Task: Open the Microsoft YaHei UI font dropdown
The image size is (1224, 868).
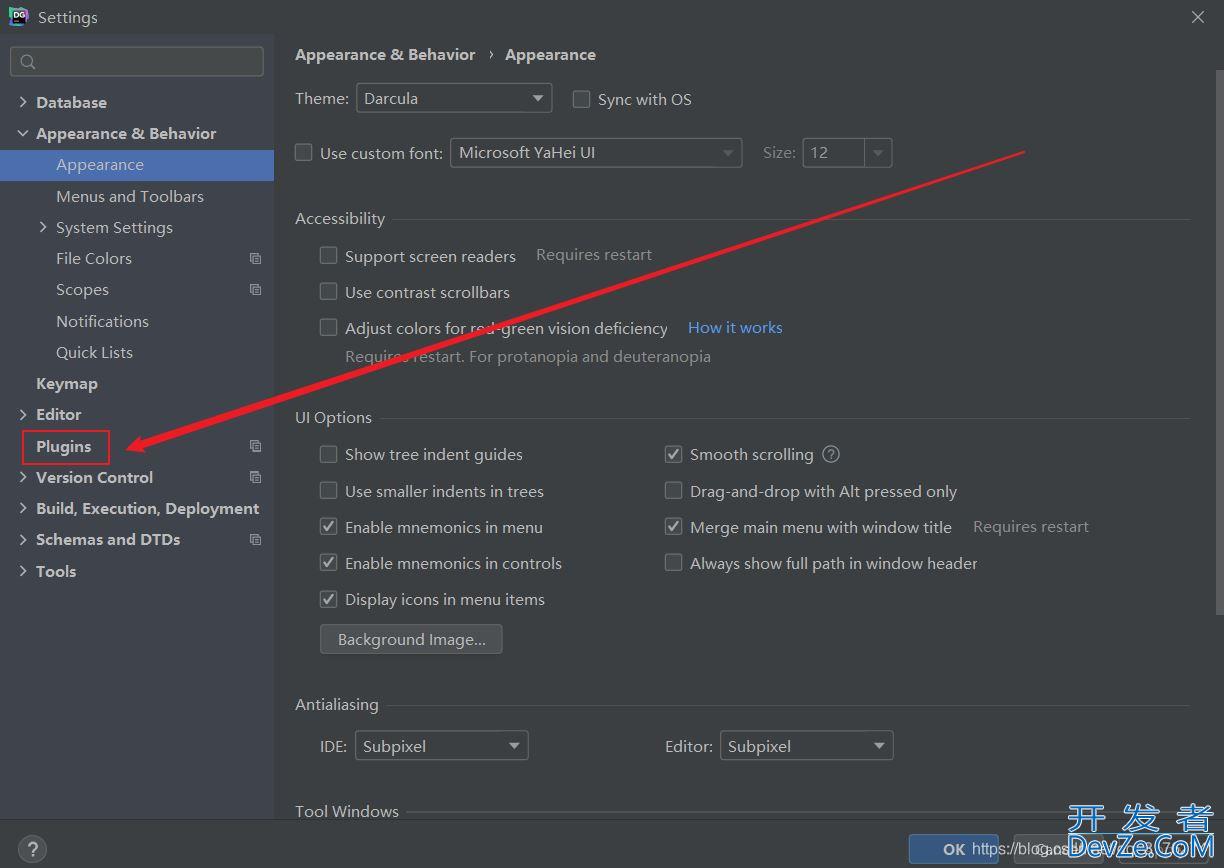Action: pyautogui.click(x=596, y=152)
